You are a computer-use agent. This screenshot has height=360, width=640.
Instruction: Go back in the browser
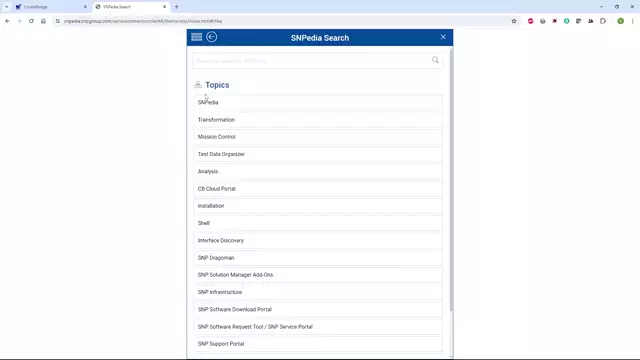[7, 21]
